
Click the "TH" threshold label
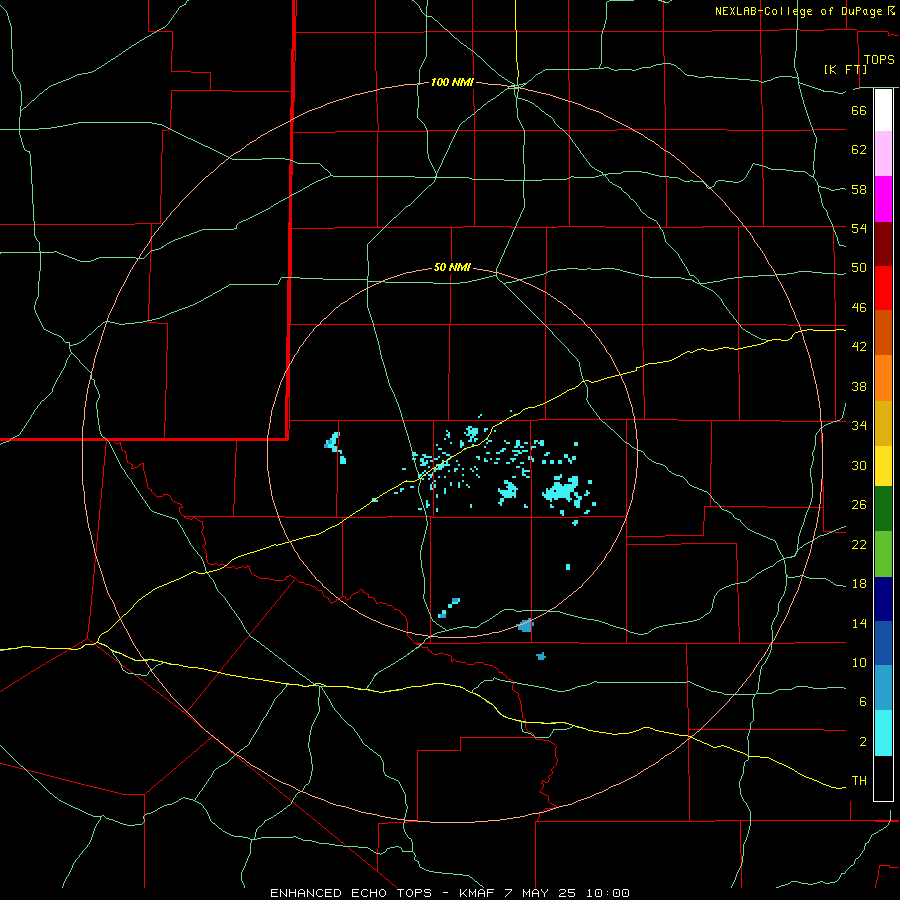(859, 781)
